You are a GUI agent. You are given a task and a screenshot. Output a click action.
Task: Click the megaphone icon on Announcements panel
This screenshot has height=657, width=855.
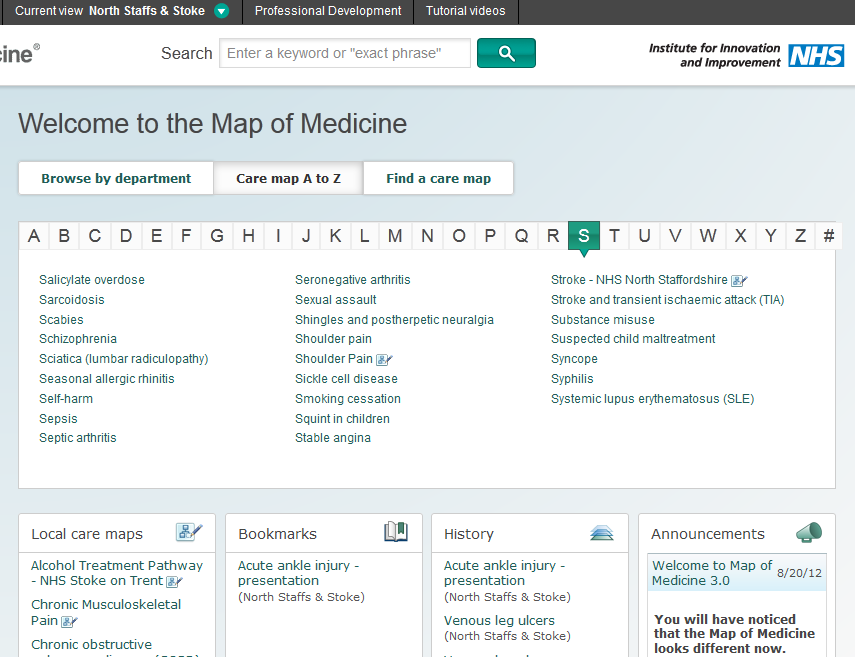809,533
